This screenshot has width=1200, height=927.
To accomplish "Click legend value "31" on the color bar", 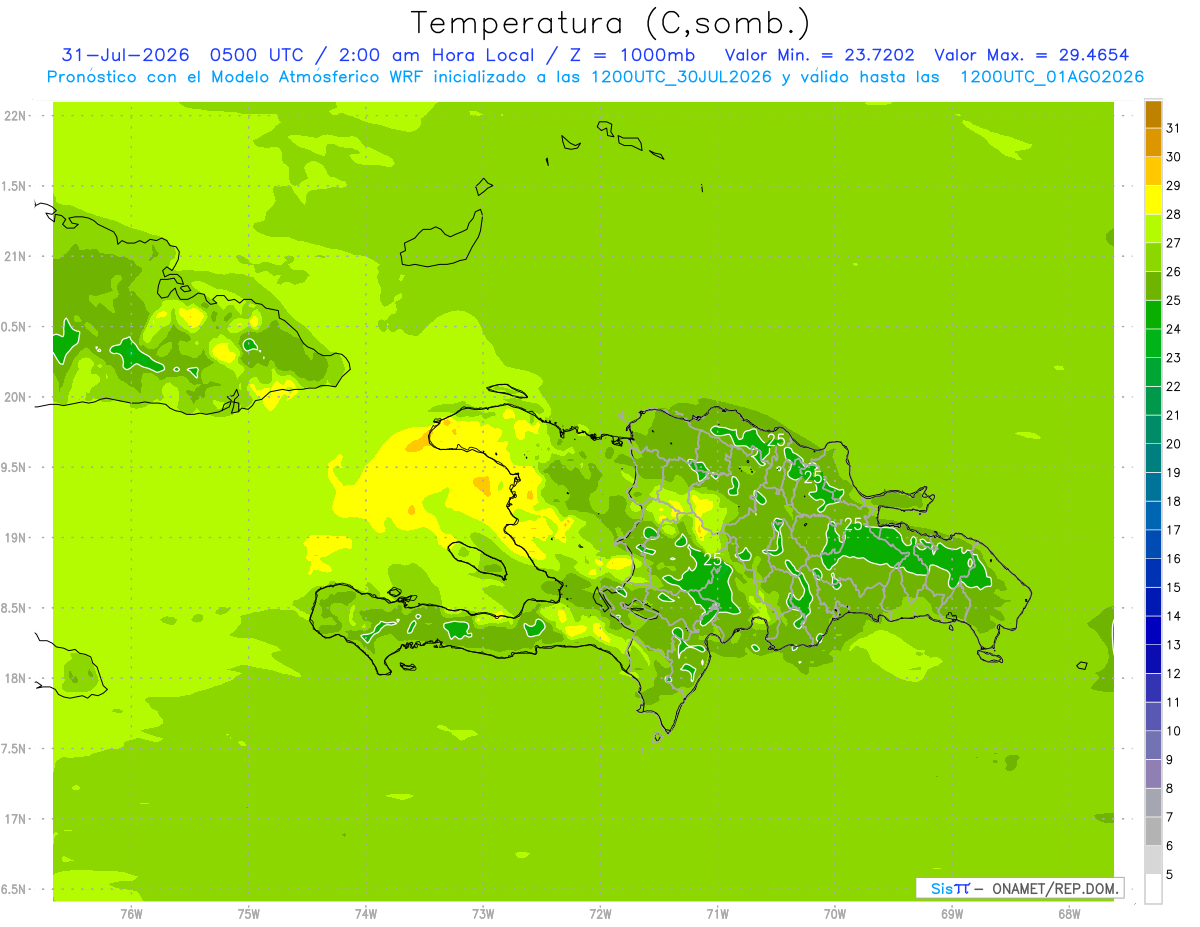I will (x=1173, y=127).
